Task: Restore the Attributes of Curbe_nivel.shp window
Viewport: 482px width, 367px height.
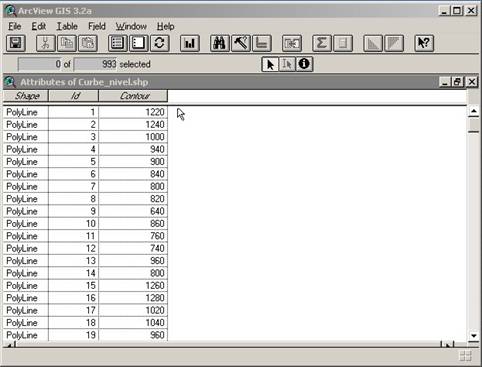Action: [x=457, y=82]
